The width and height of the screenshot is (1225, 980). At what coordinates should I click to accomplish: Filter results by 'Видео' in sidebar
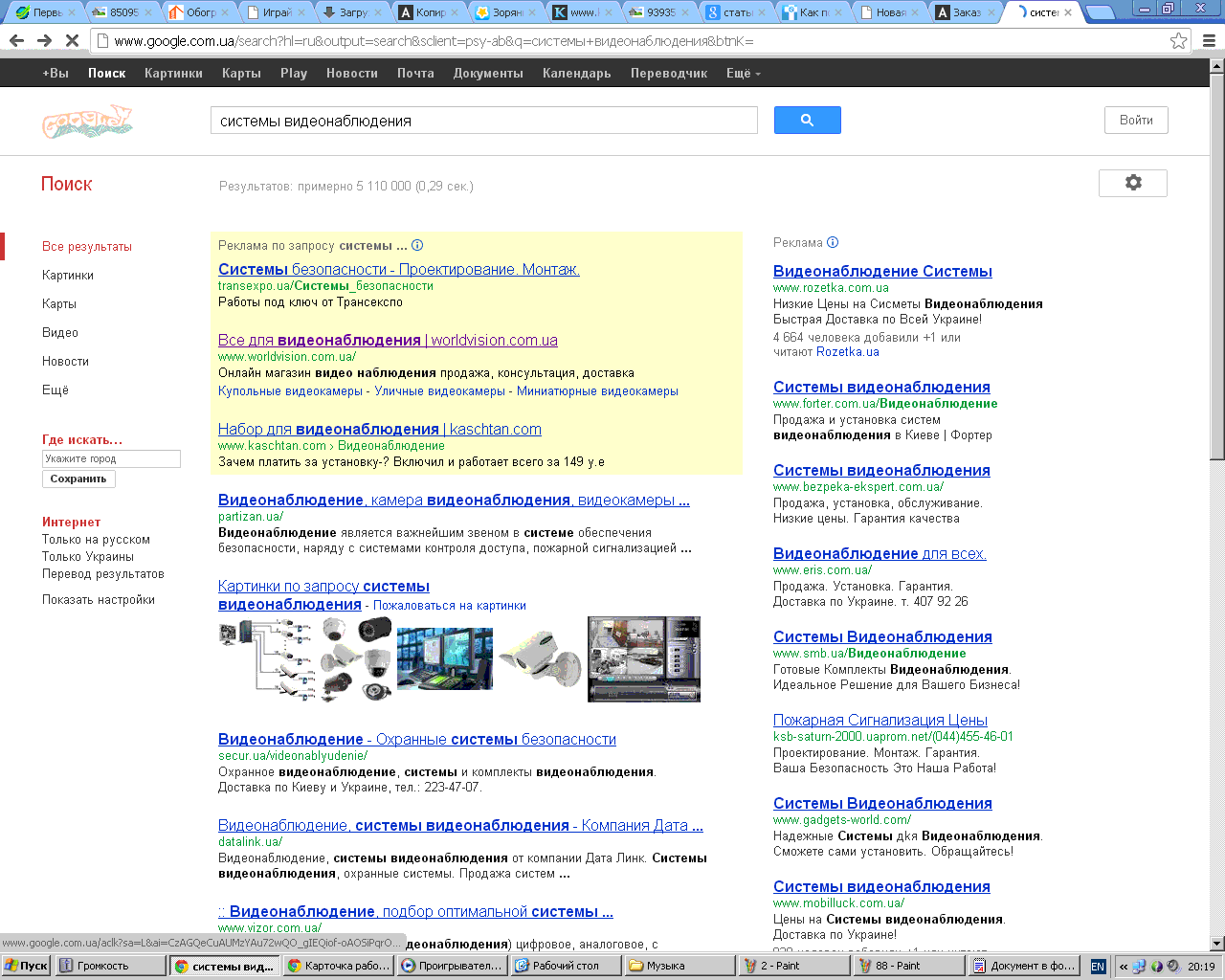click(60, 332)
